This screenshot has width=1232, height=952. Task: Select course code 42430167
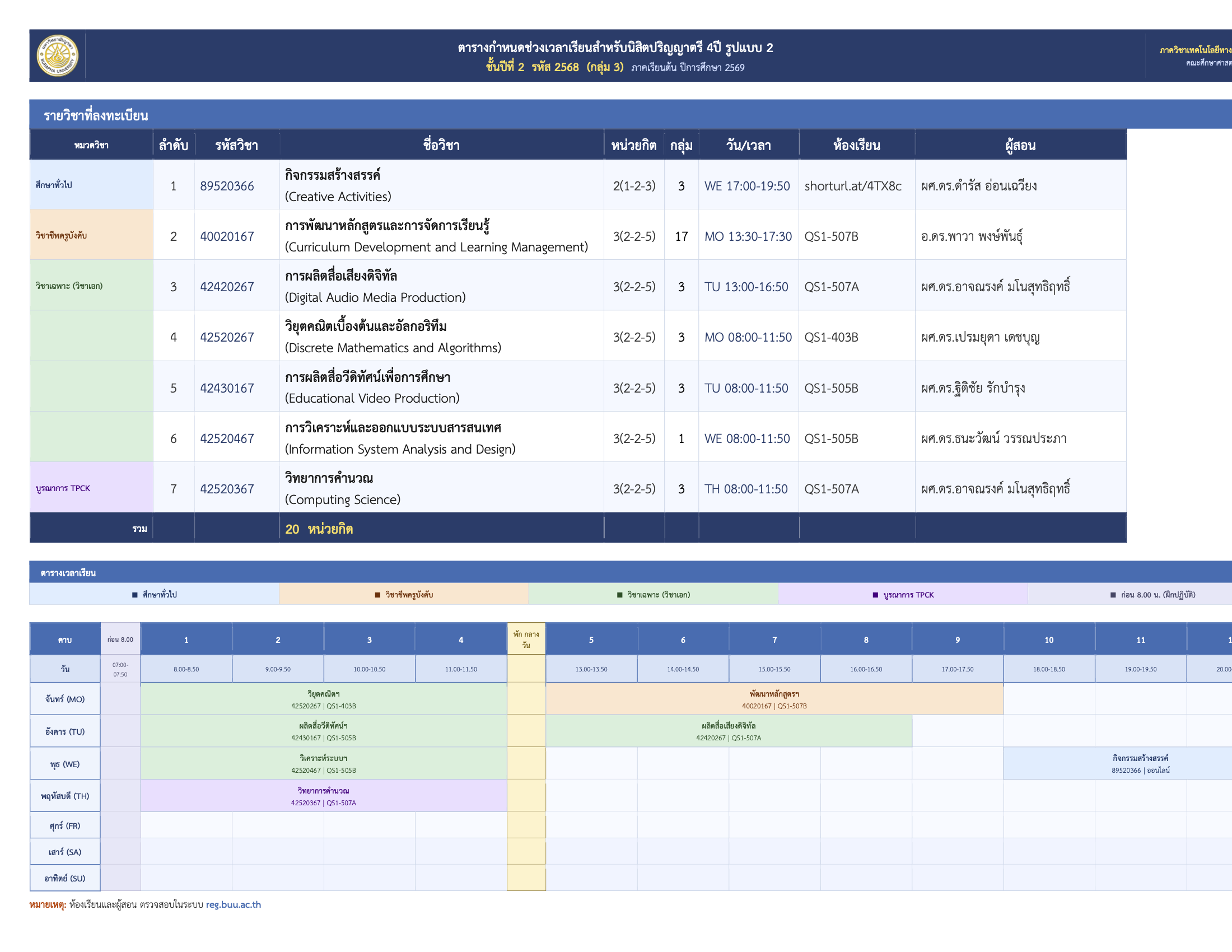coord(227,388)
